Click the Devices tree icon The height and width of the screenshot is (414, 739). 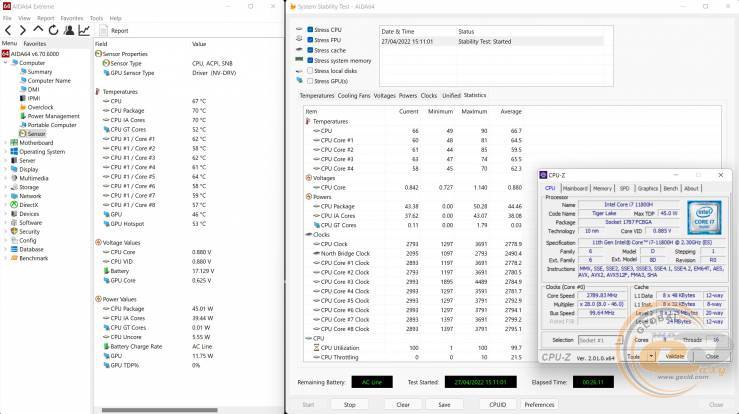tap(14, 214)
